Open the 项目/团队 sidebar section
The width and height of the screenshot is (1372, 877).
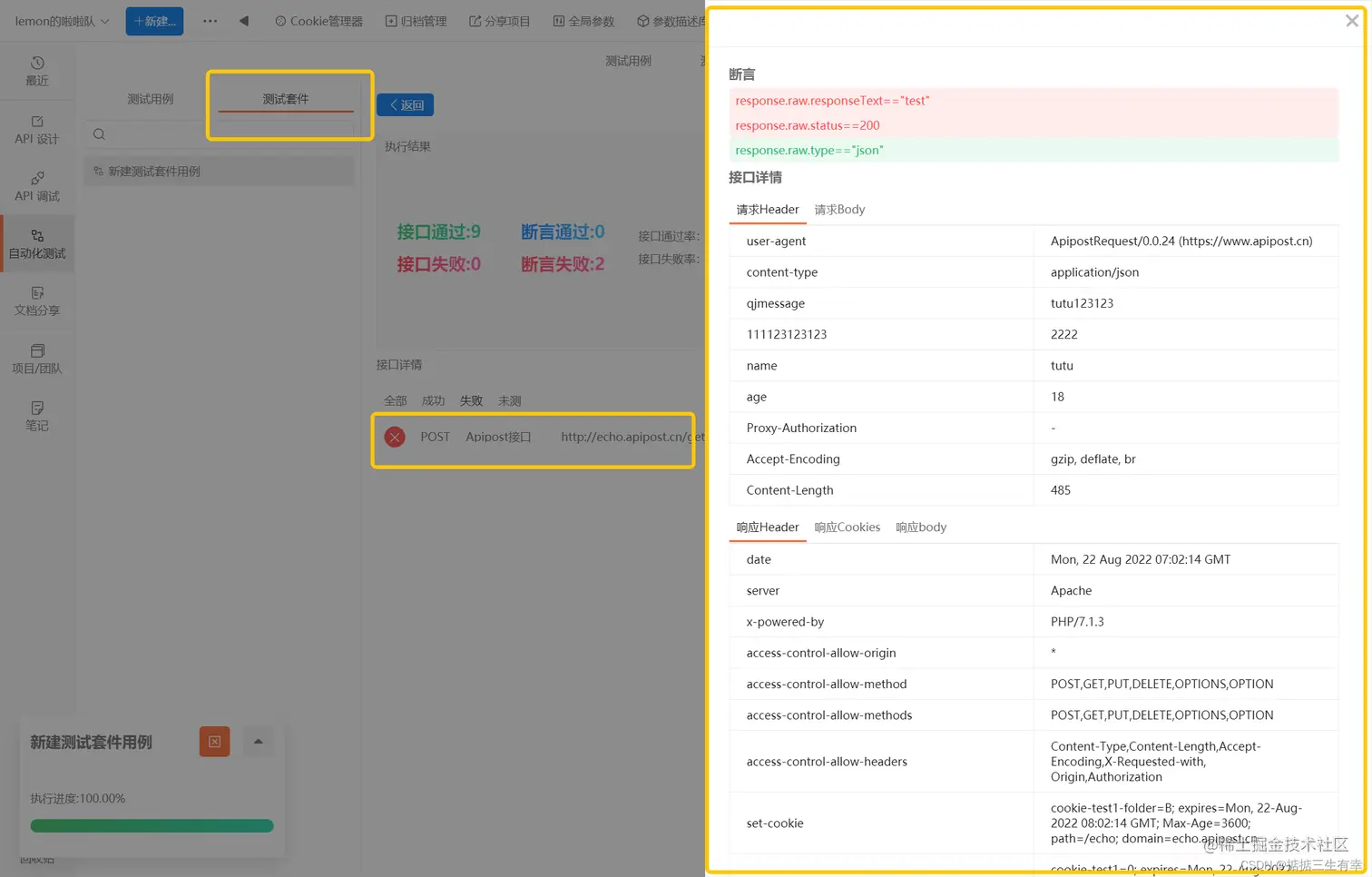tap(37, 359)
